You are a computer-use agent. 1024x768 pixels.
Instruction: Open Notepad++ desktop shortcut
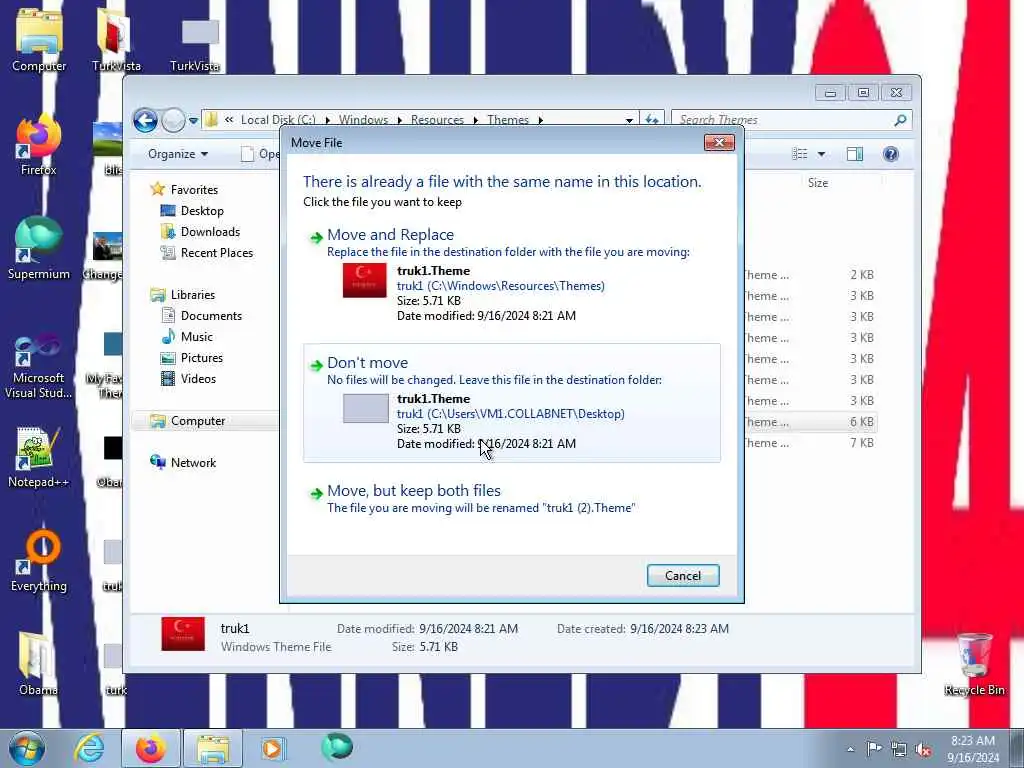(x=39, y=457)
